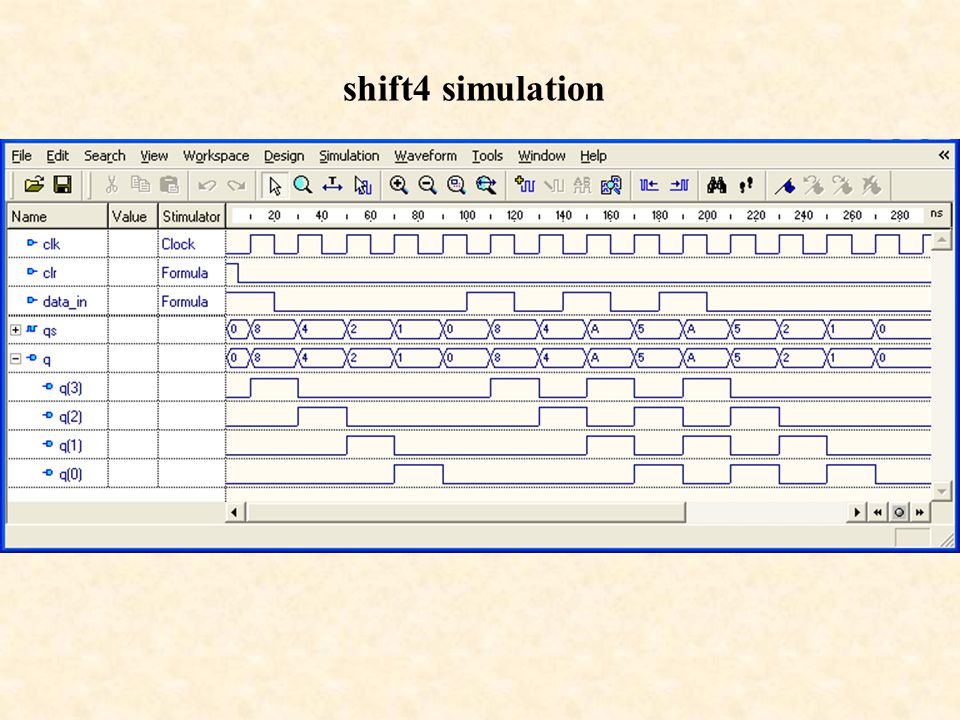Click the Compare Waveforms icon
The height and width of the screenshot is (720, 960).
[x=611, y=185]
